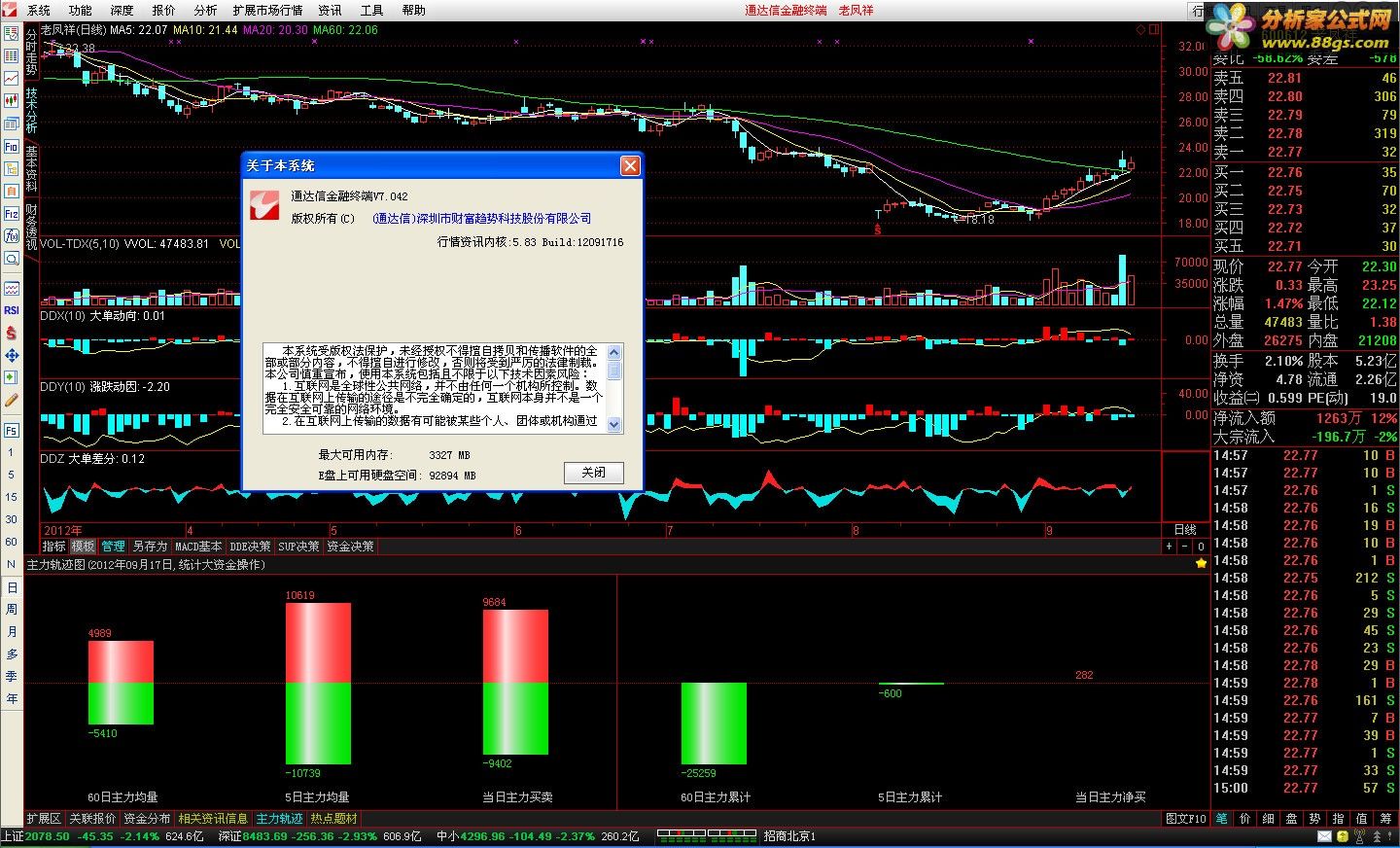Screen dimensions: 1400x848
Task: Select the magnifier search icon in sidebar
Action: pyautogui.click(x=12, y=259)
